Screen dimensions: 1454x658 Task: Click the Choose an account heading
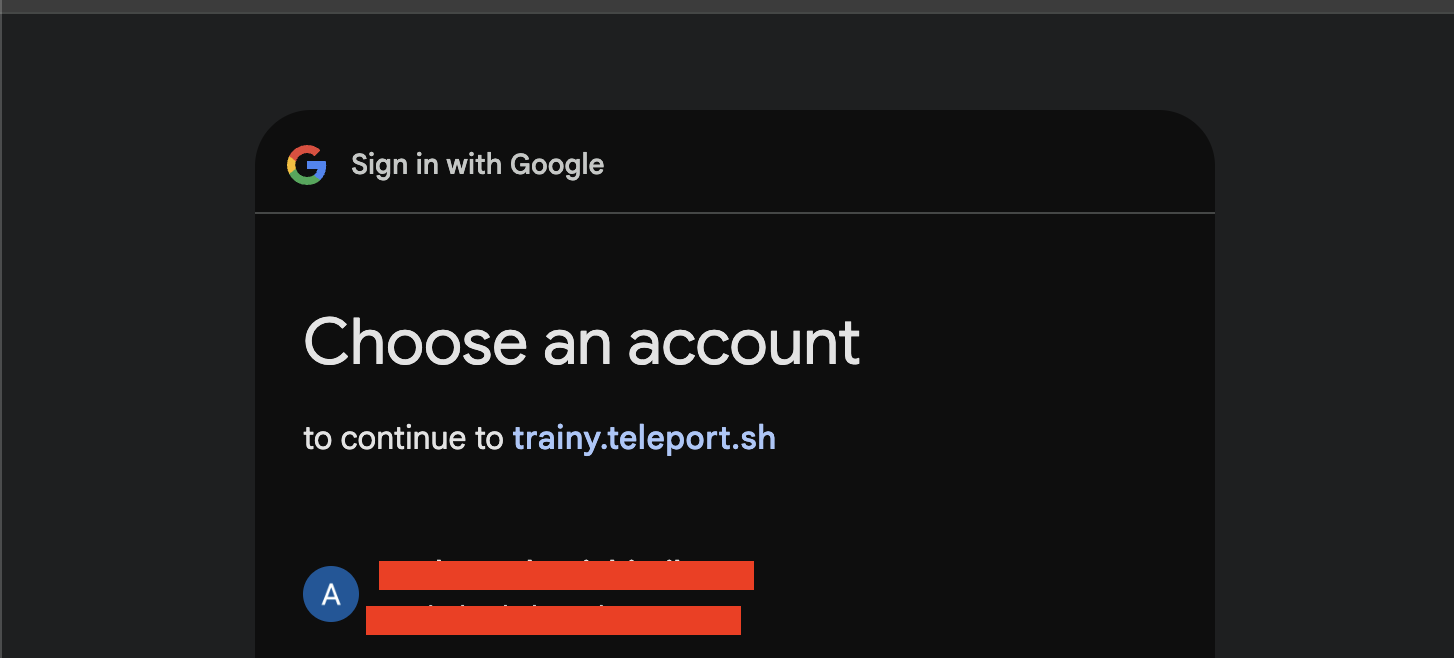coord(581,343)
